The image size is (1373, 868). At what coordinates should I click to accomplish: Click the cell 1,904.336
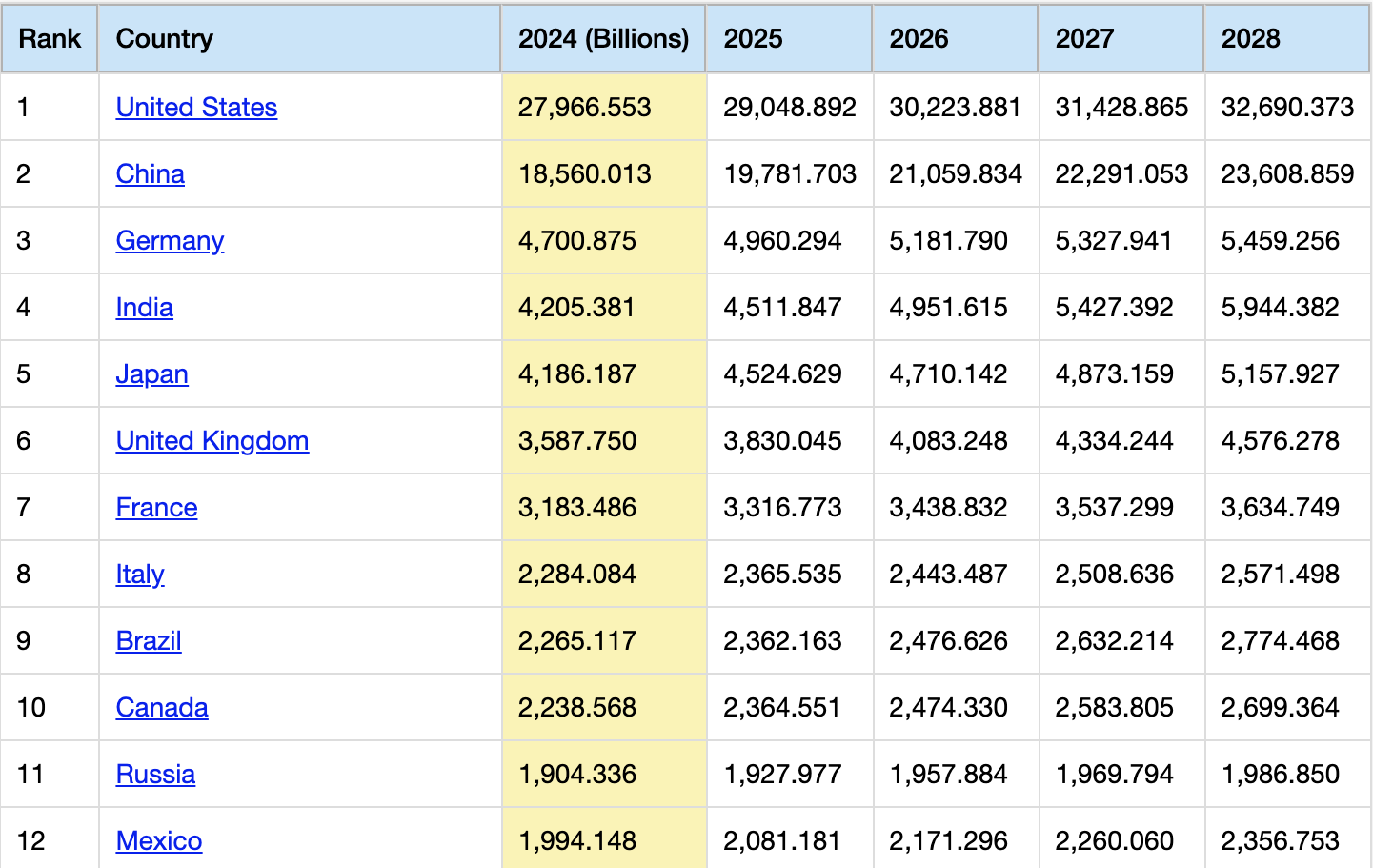click(604, 775)
